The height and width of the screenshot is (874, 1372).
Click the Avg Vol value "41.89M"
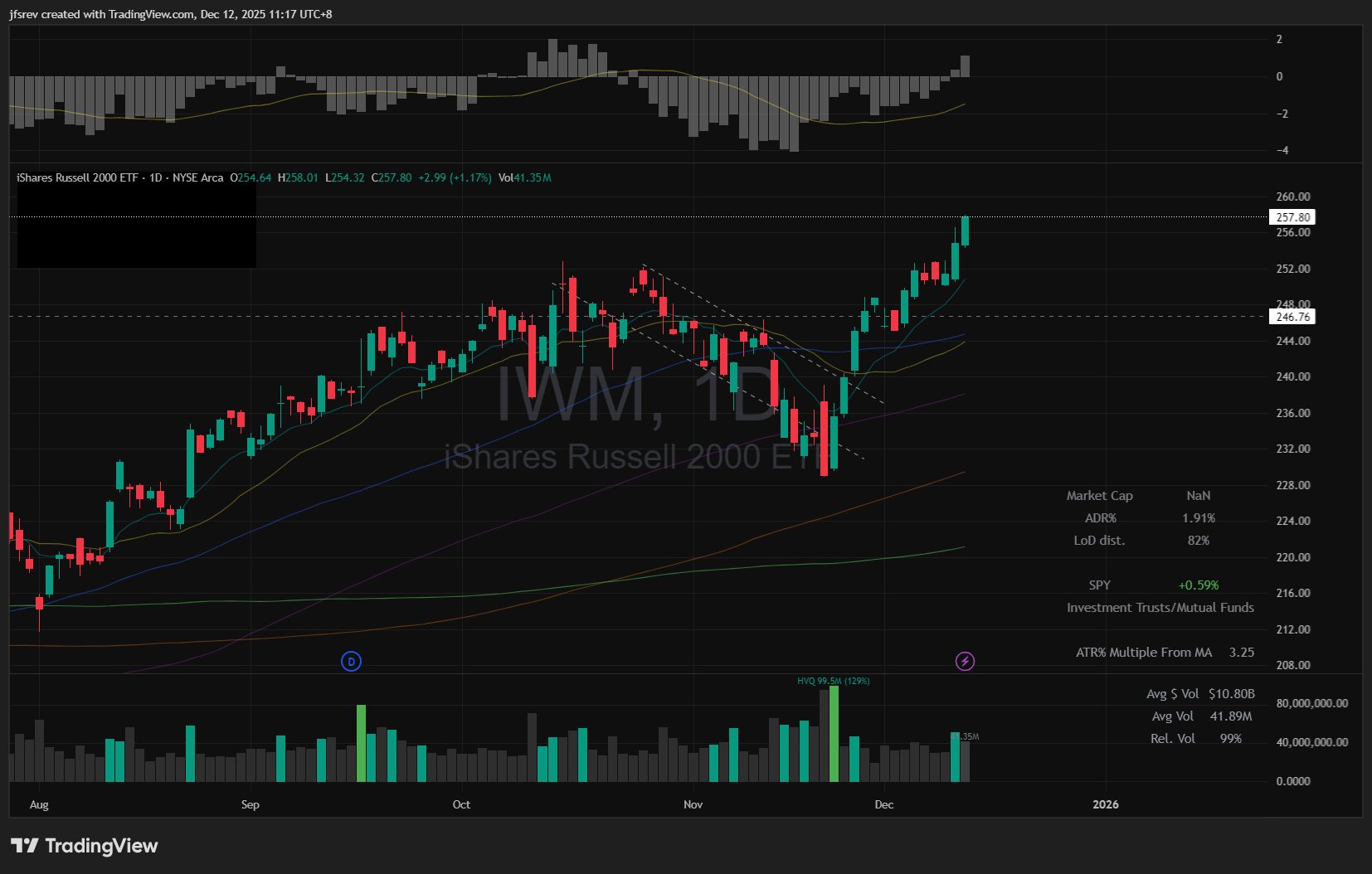1231,716
